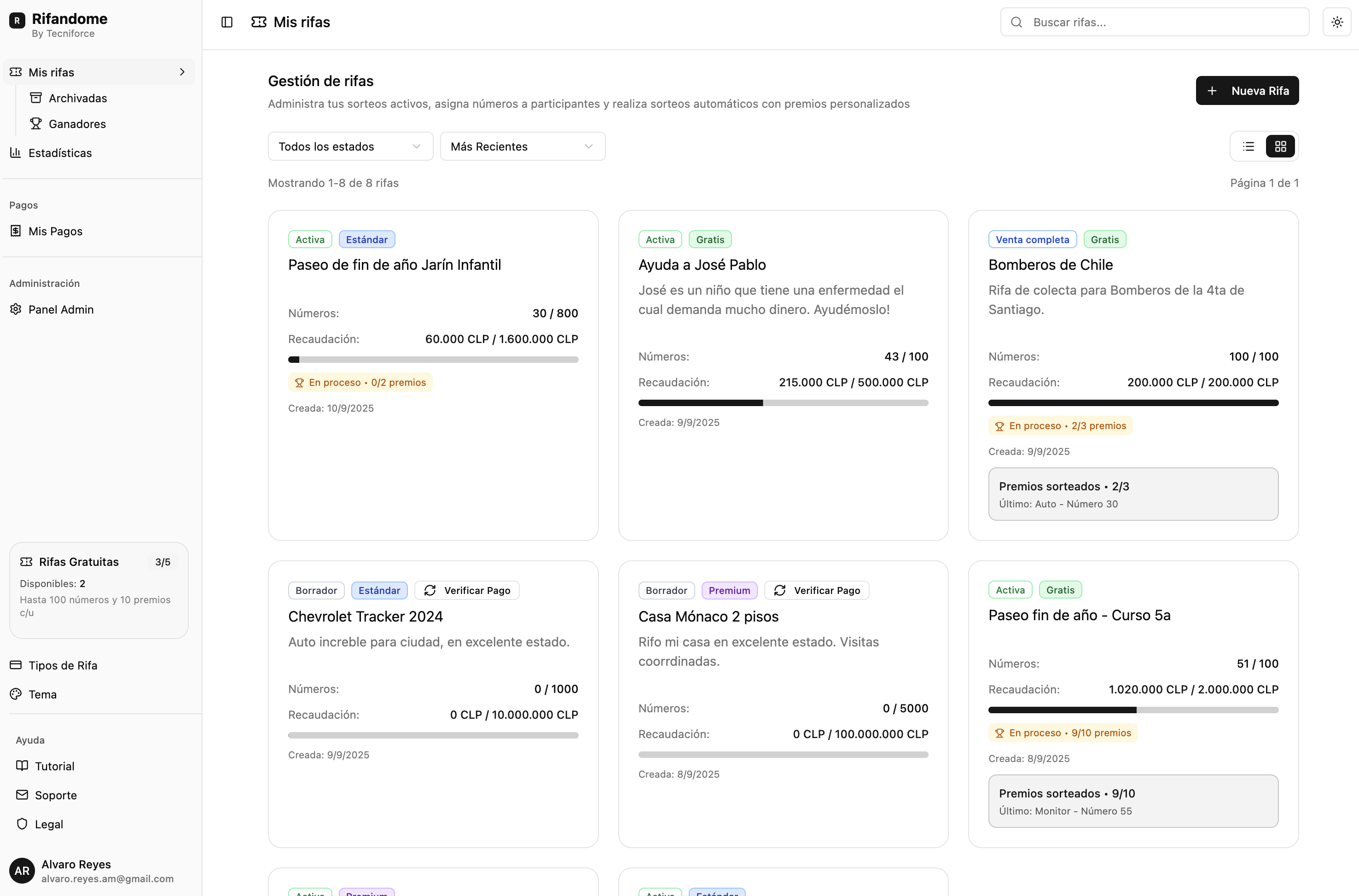Click the Estadísticas chart icon

(x=16, y=152)
